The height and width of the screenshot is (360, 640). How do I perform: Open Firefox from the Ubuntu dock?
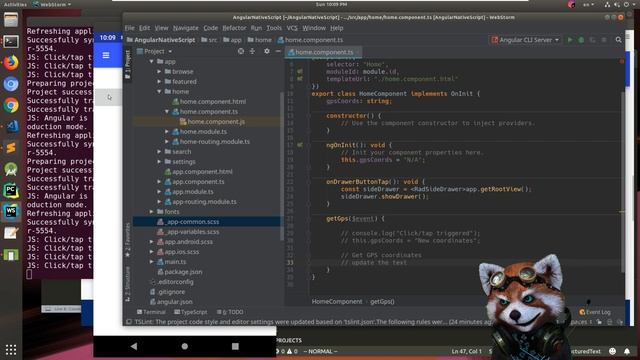point(11,62)
